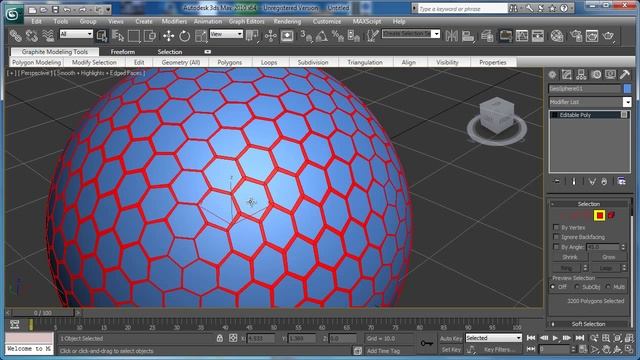Image resolution: width=640 pixels, height=360 pixels.
Task: Click the Edit Named Selection Sets icon
Action: click(x=372, y=36)
